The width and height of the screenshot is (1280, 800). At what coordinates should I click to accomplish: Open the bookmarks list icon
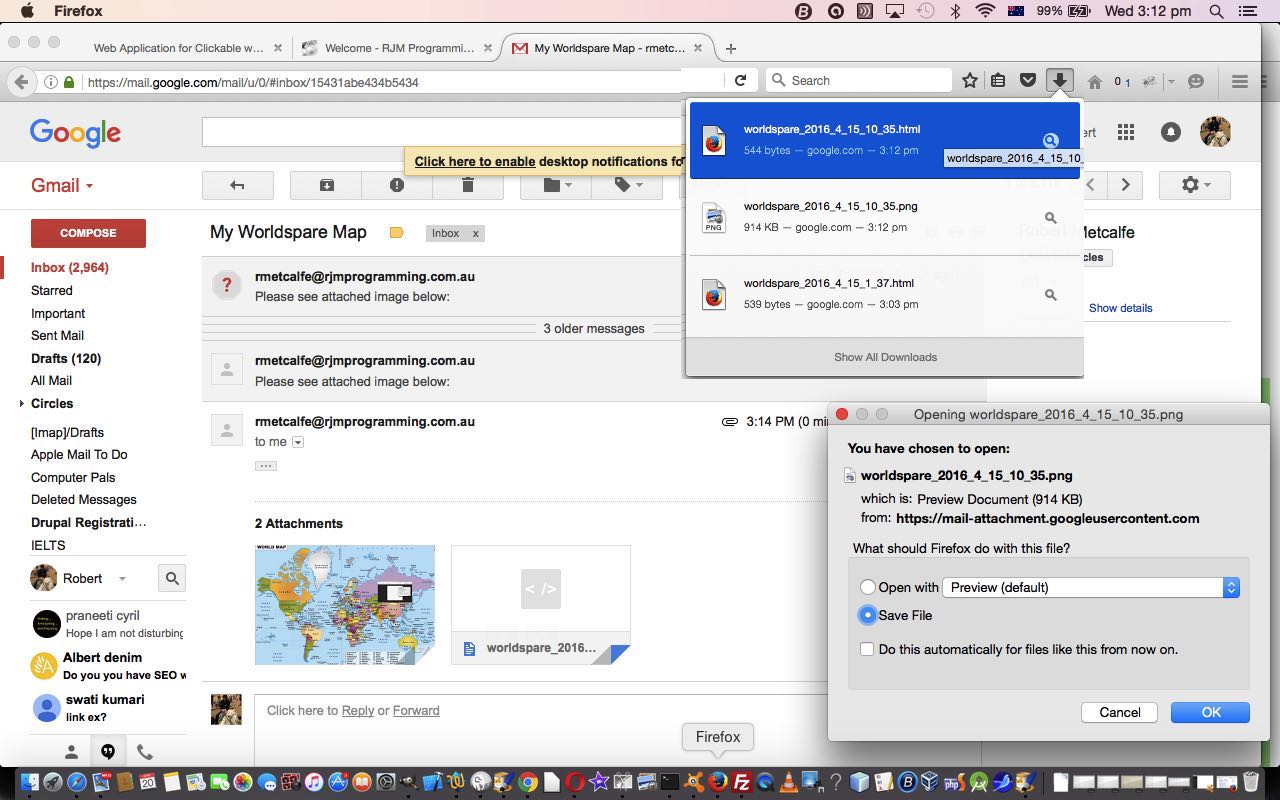point(998,81)
